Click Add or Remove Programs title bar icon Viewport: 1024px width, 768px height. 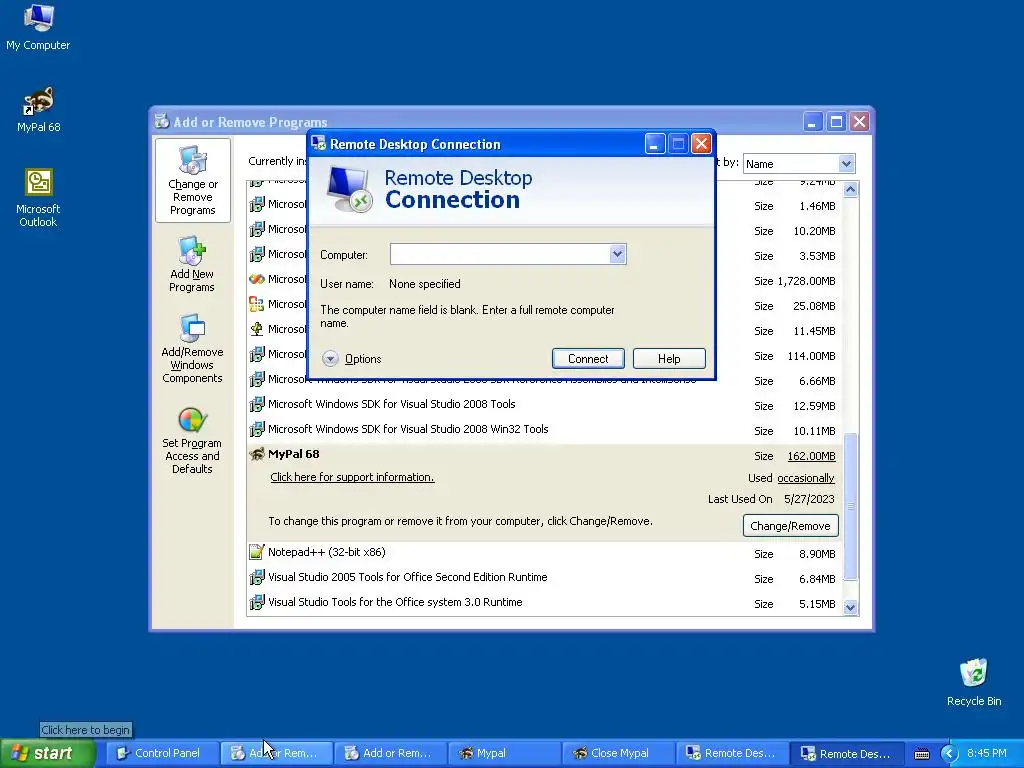click(162, 121)
